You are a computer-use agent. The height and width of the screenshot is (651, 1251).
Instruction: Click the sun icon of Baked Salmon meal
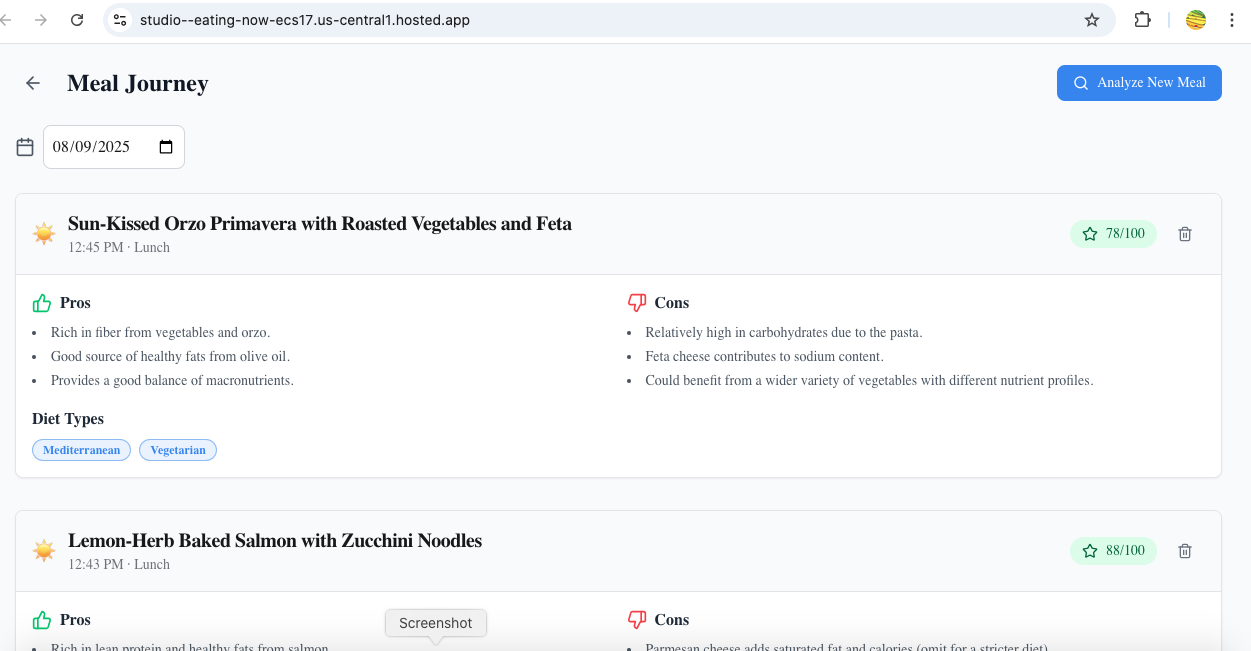[44, 551]
